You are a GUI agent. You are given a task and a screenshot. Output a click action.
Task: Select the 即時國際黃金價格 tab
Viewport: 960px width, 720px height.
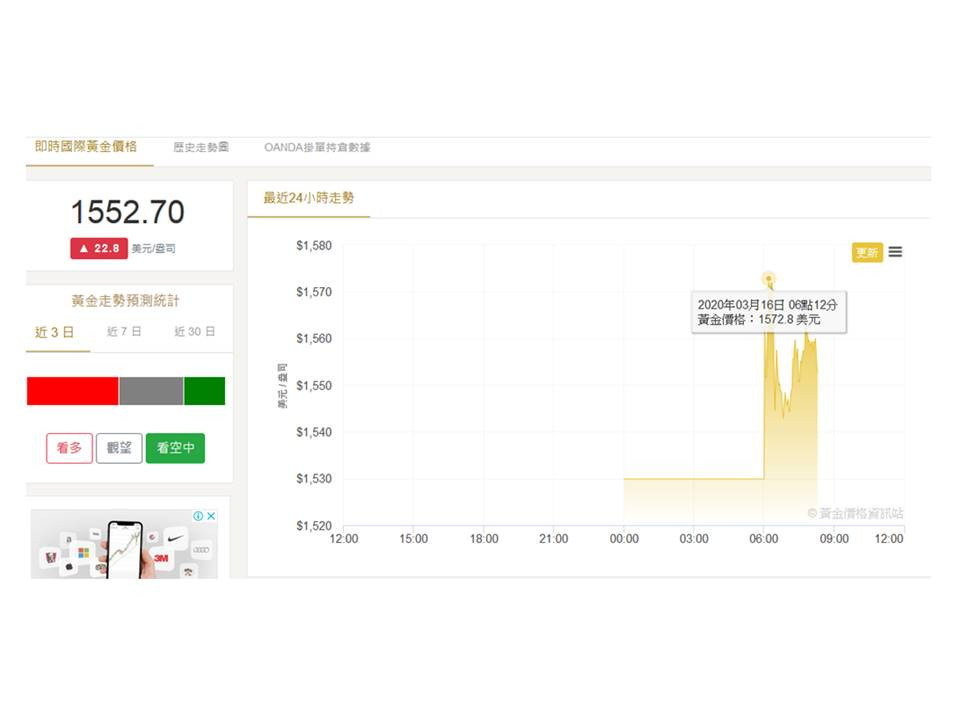click(86, 146)
